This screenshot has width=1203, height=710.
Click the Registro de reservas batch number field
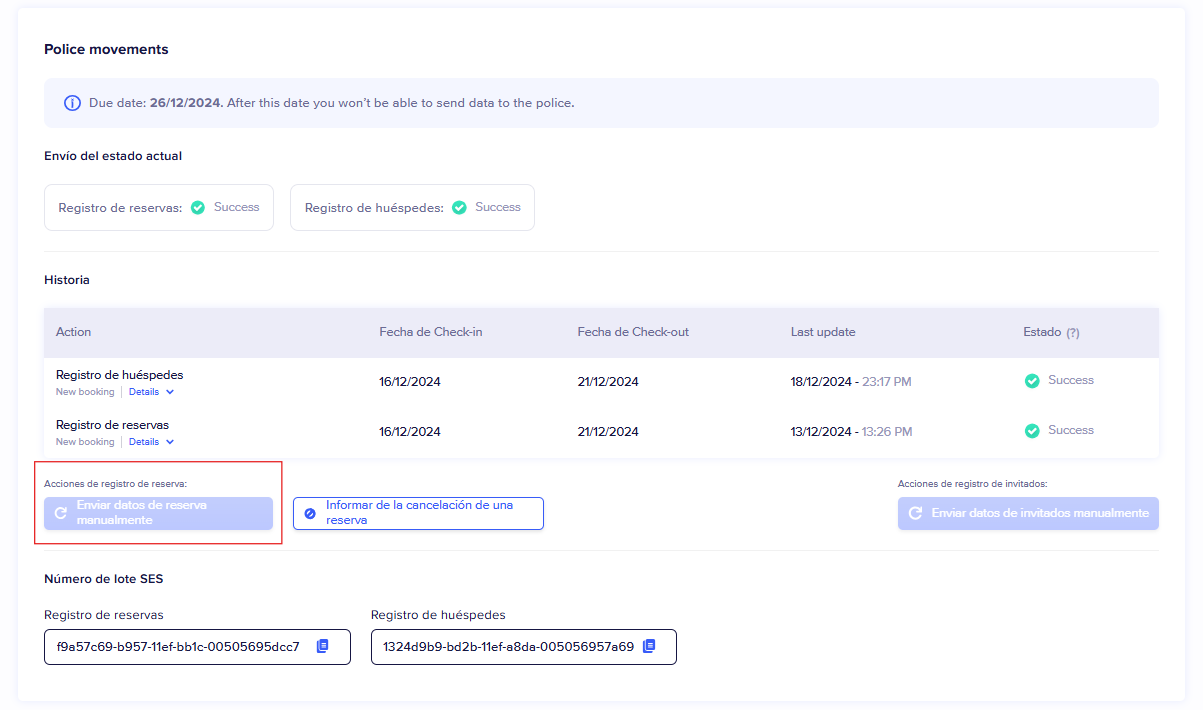(x=178, y=647)
